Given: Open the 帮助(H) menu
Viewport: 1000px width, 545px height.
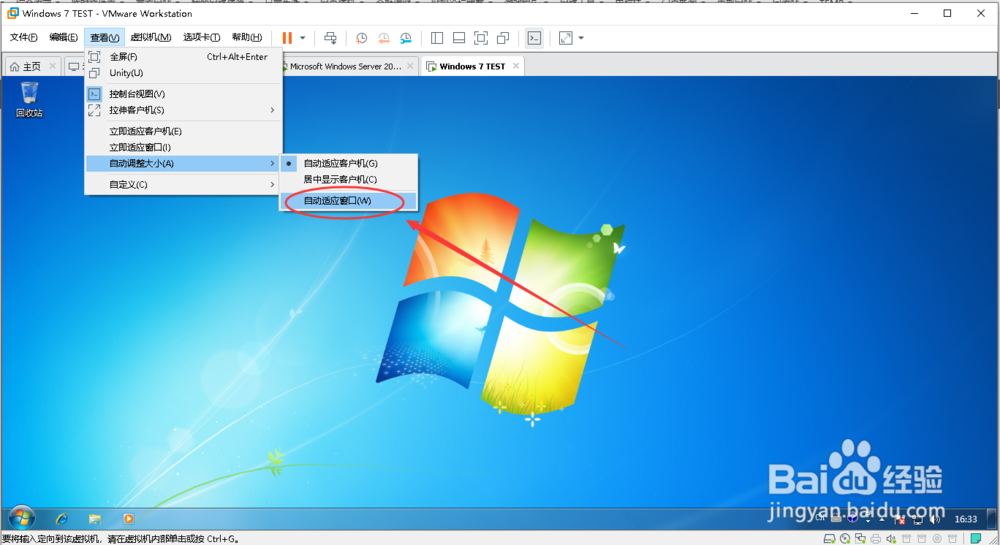Looking at the screenshot, I should pos(247,38).
